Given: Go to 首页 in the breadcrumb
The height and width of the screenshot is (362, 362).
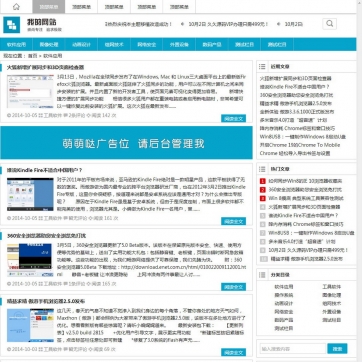Looking at the screenshot, I should point(32,56).
